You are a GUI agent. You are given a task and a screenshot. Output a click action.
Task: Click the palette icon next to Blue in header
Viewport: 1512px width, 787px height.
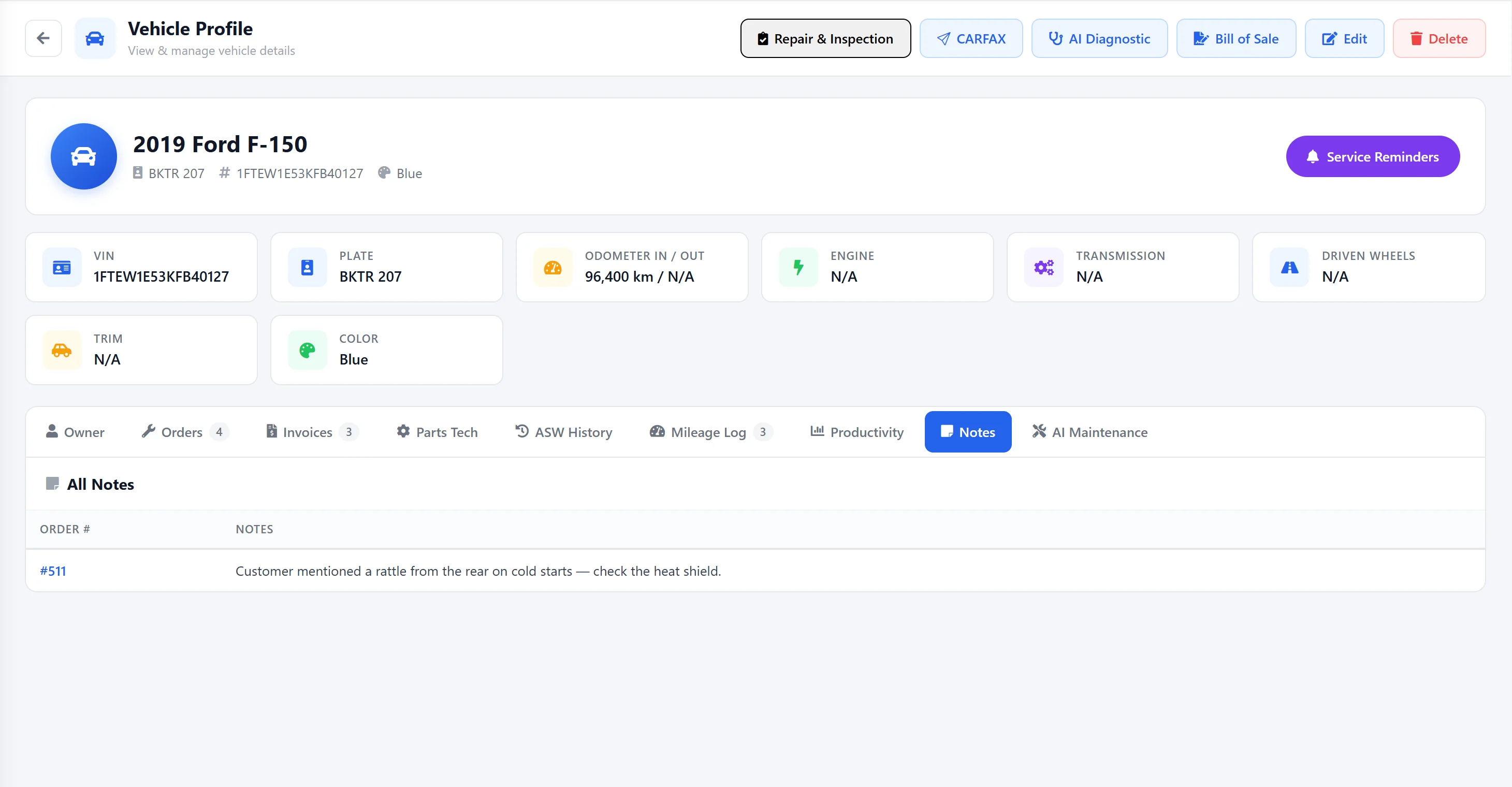click(384, 172)
